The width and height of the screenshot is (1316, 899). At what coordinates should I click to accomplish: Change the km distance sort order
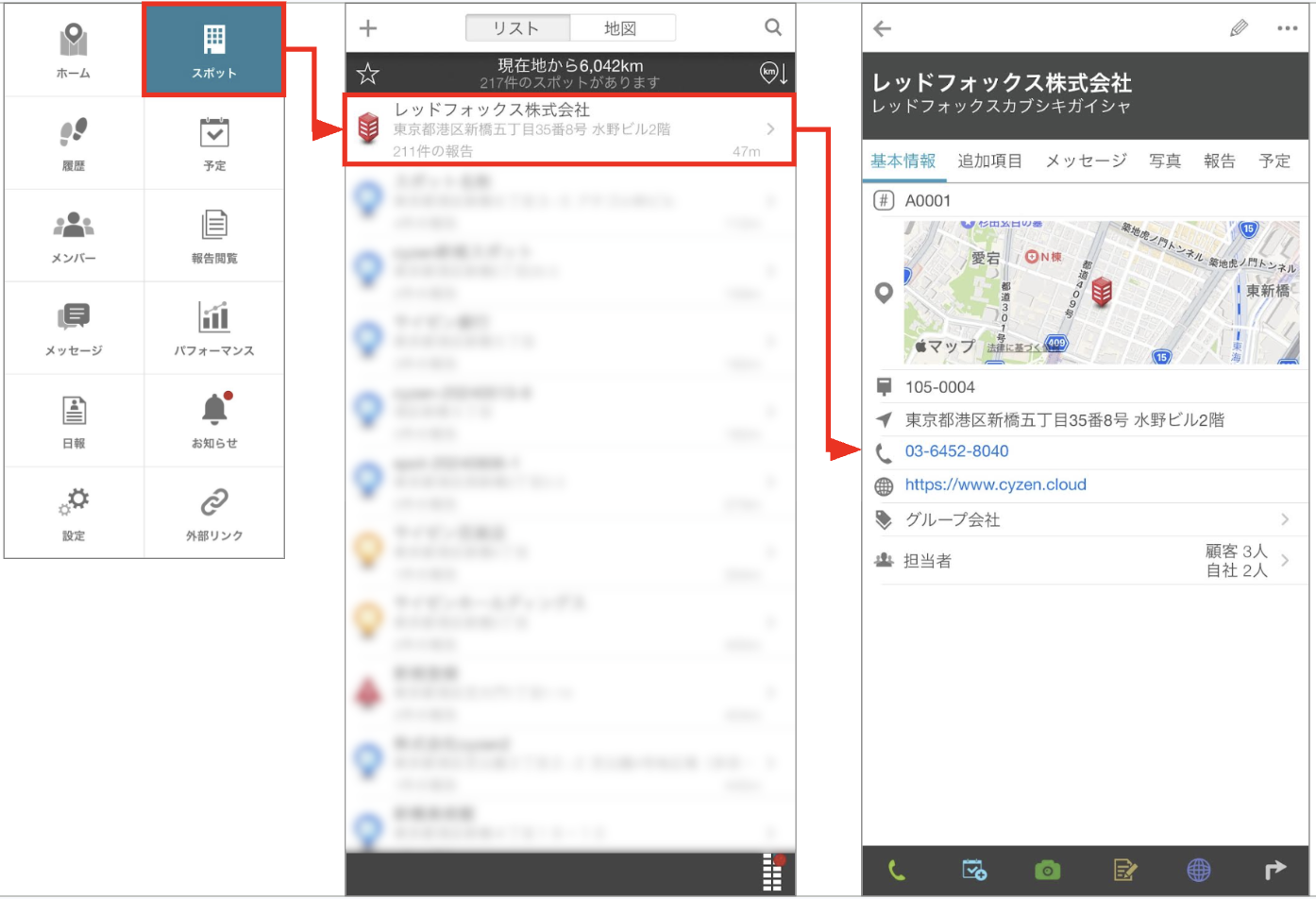point(773,73)
